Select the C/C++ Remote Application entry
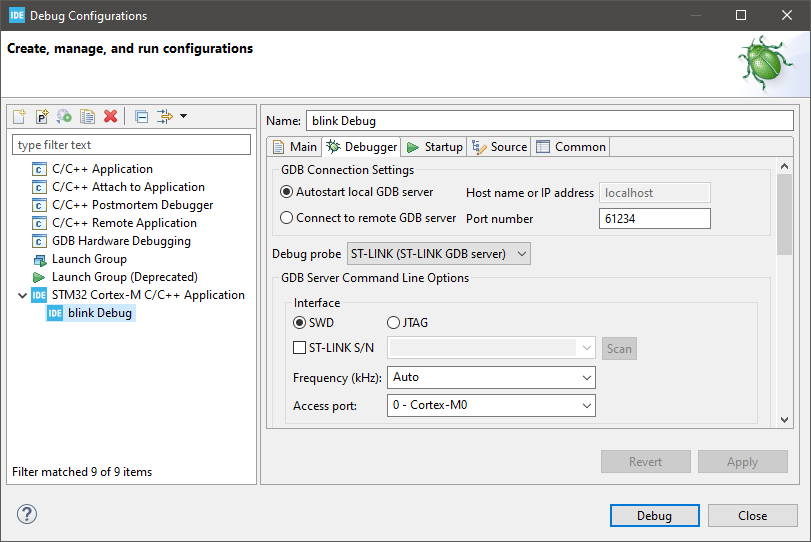This screenshot has width=811, height=542. (x=124, y=223)
